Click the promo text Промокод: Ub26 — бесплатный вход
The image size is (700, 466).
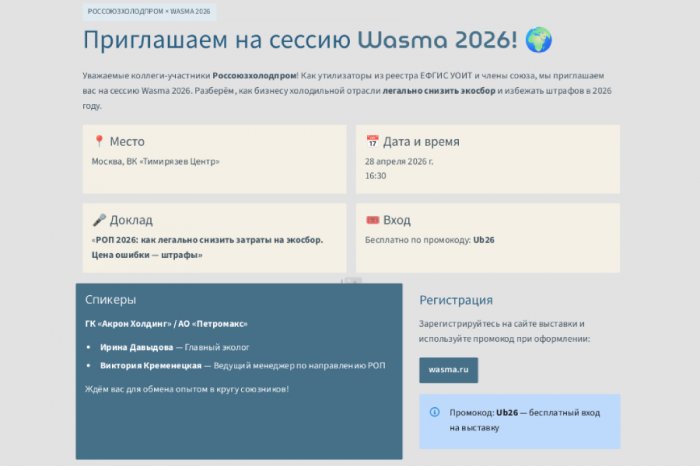(x=525, y=420)
